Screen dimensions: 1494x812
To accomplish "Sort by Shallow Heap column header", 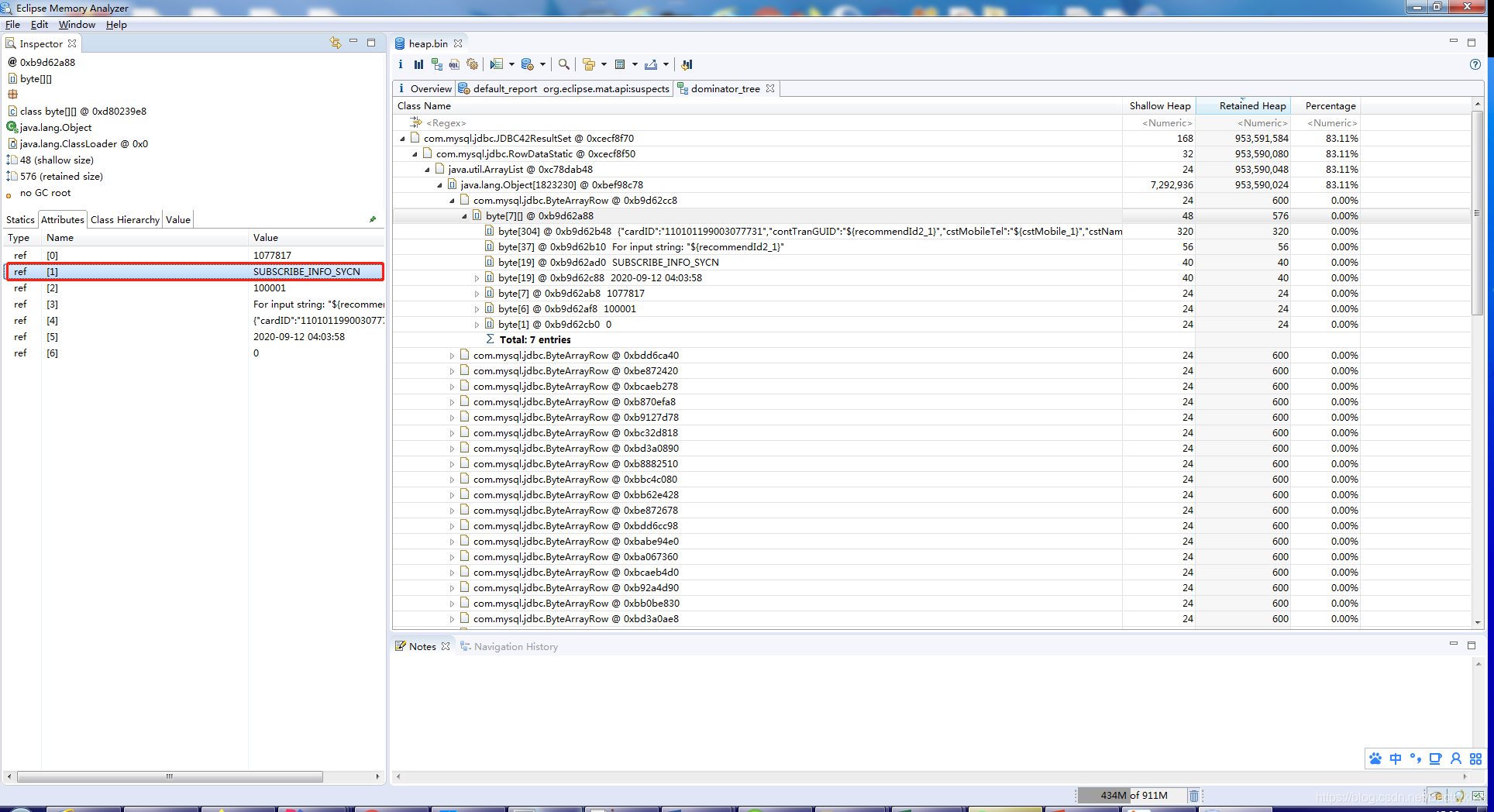I will [1159, 106].
